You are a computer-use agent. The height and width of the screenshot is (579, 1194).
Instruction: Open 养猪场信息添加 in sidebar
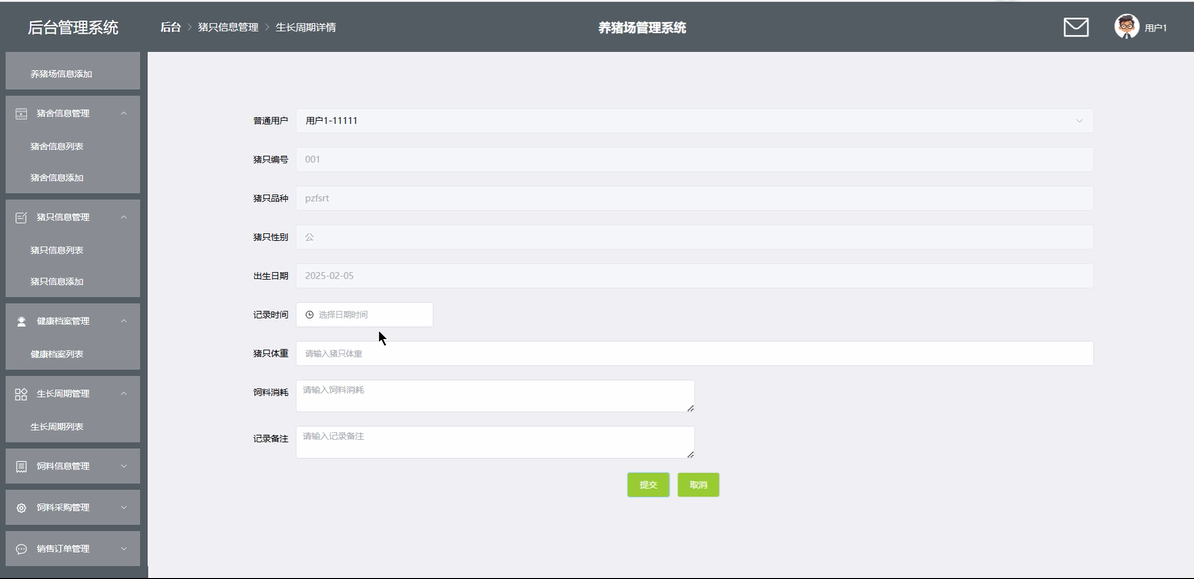(x=61, y=74)
